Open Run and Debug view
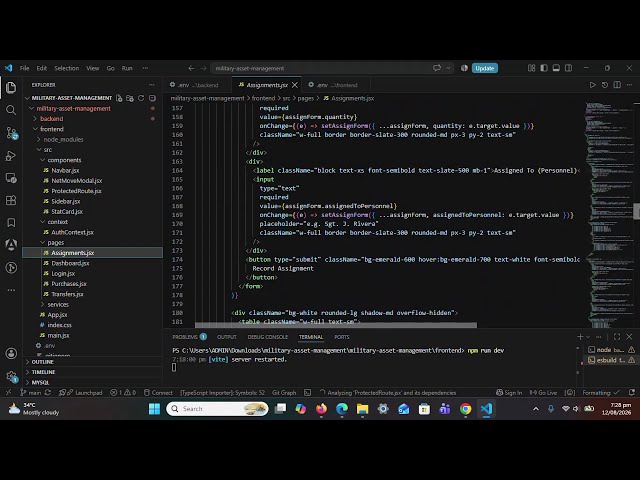The image size is (640, 480). click(11, 156)
